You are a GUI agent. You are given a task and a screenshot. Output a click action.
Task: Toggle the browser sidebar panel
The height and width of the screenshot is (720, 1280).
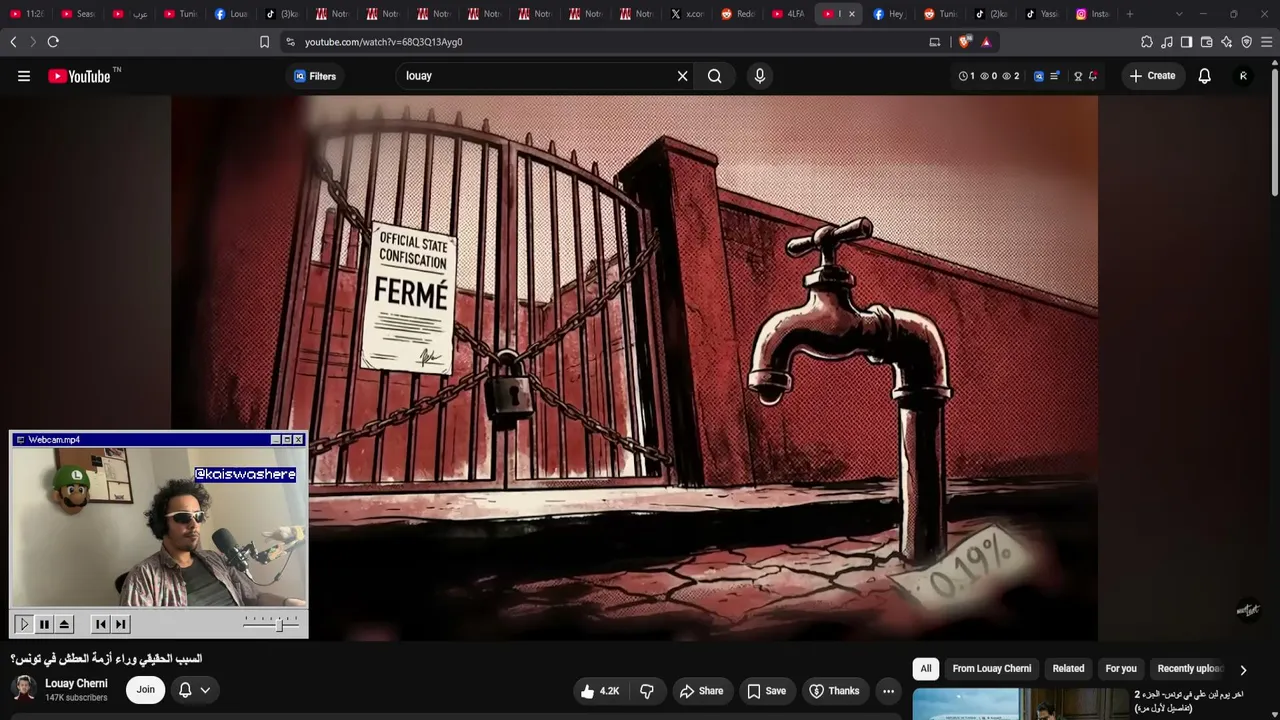coord(1187,42)
